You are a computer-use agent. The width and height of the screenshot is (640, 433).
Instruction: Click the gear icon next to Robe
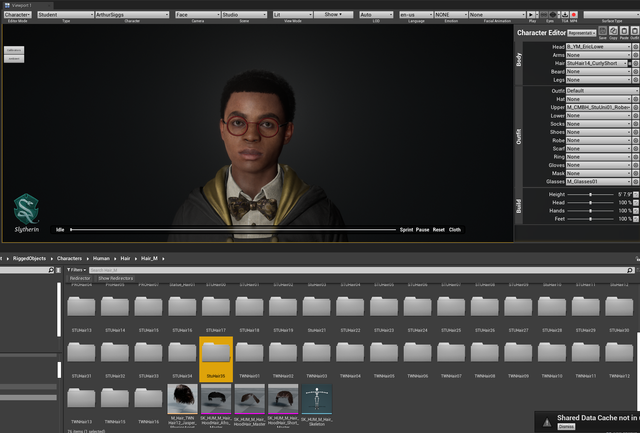click(x=636, y=140)
